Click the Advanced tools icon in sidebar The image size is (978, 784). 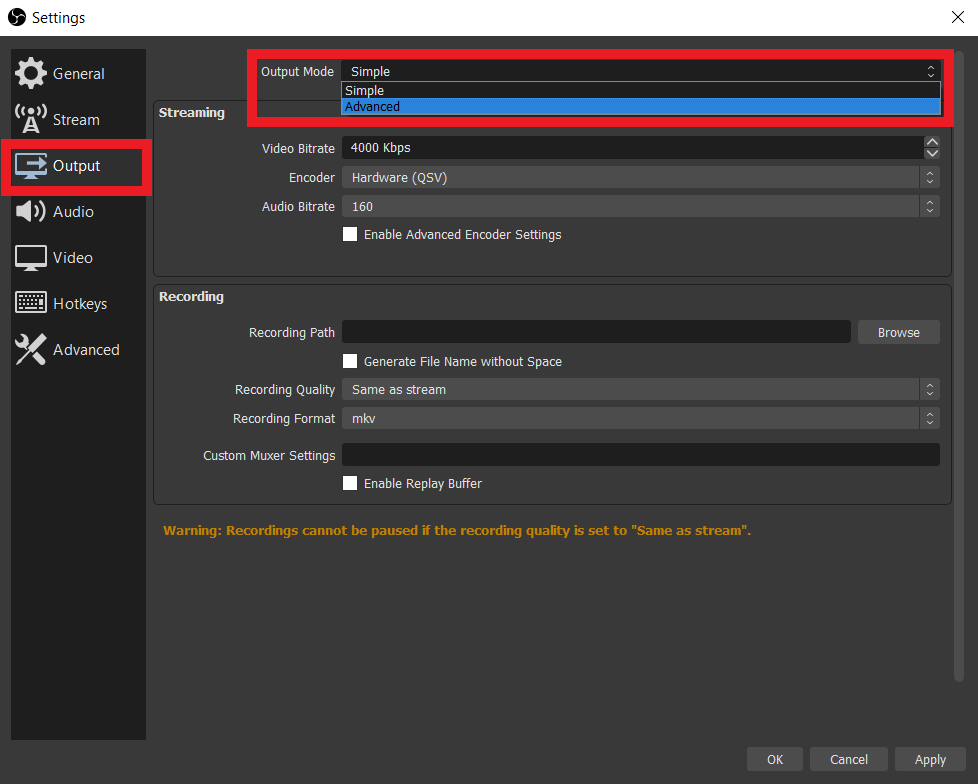tap(31, 349)
